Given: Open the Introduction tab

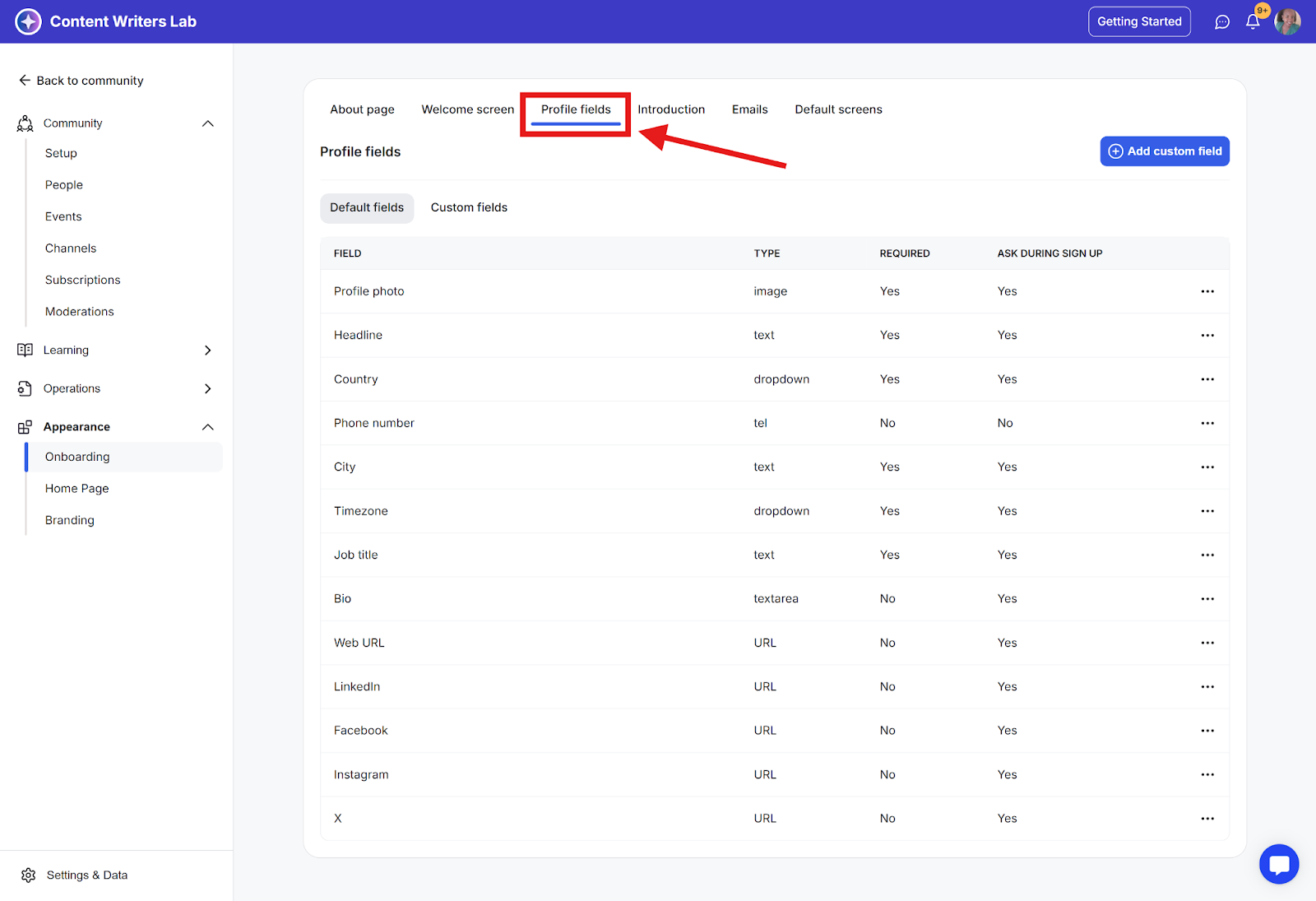Looking at the screenshot, I should point(671,109).
